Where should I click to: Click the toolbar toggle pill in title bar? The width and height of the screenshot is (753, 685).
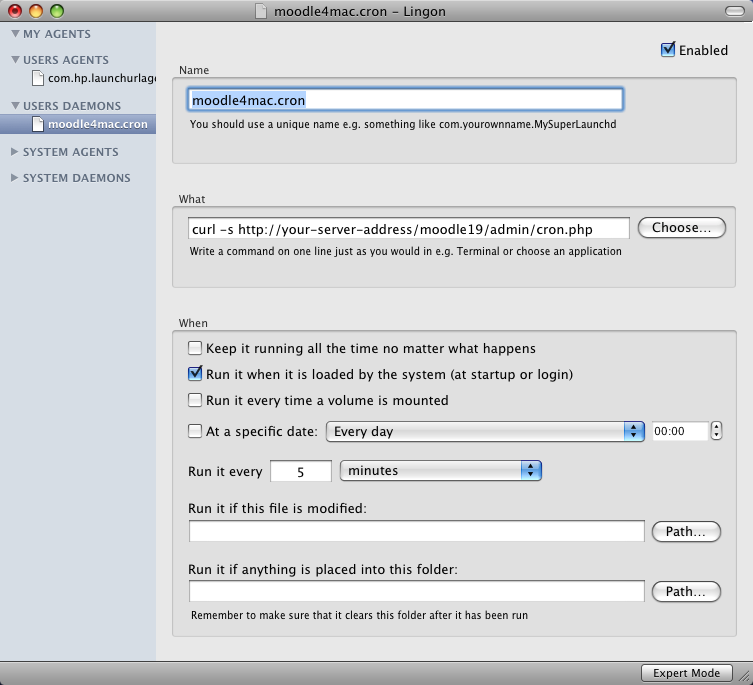pos(735,11)
